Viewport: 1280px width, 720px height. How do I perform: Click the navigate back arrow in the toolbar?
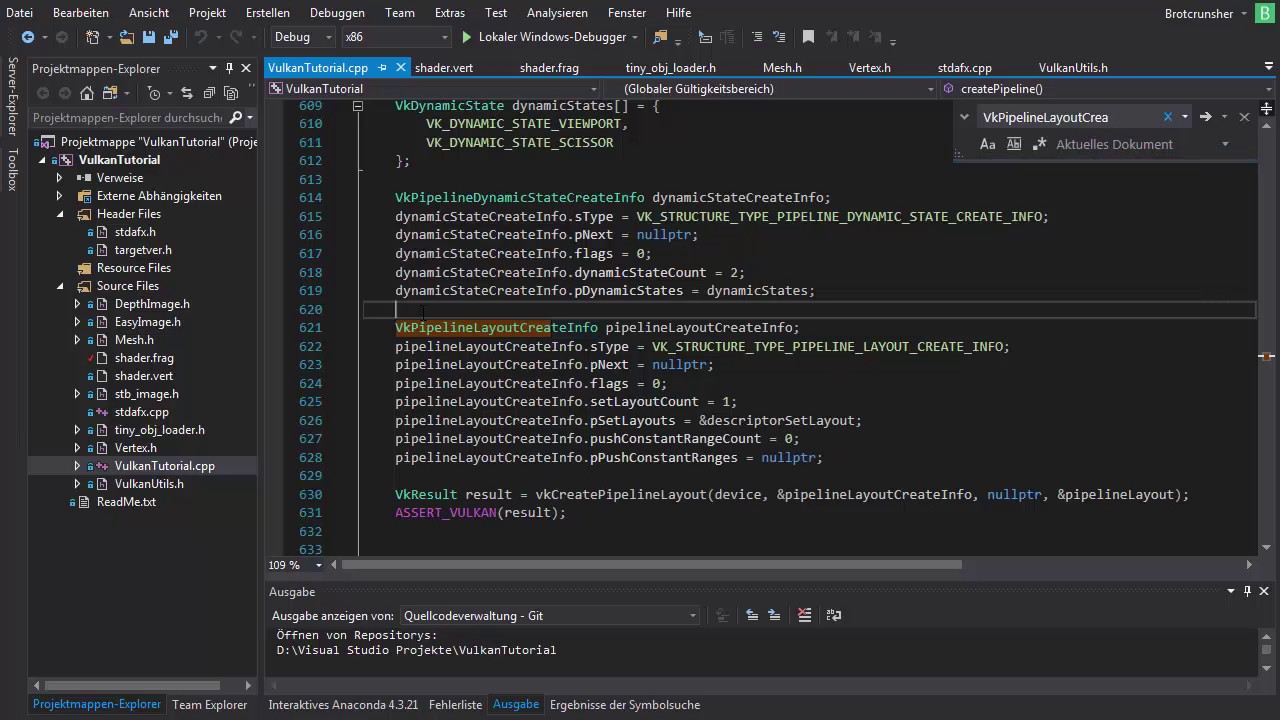coord(28,37)
